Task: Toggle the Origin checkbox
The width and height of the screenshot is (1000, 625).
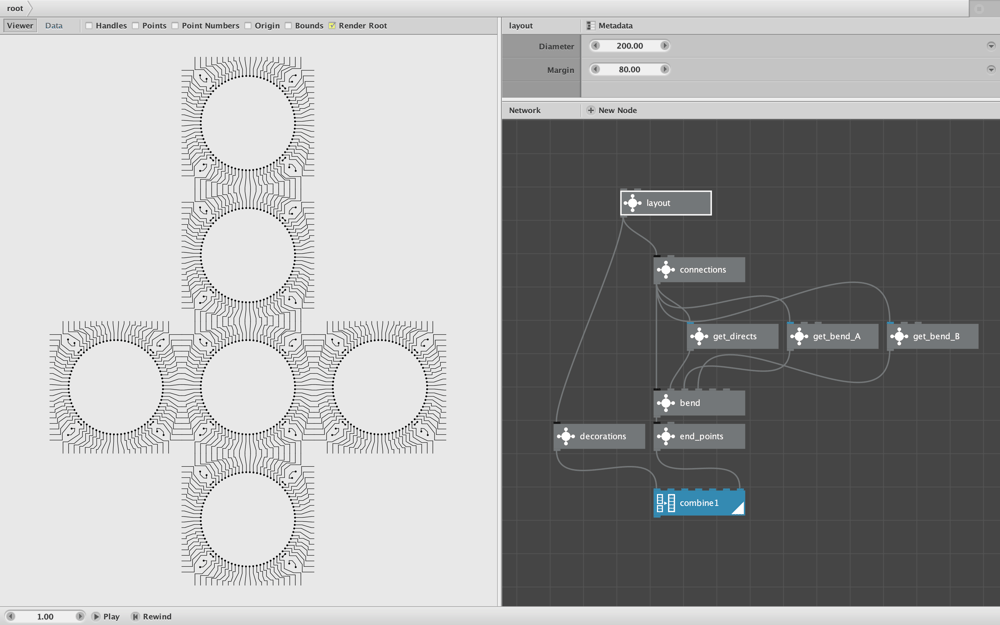Action: pyautogui.click(x=247, y=26)
